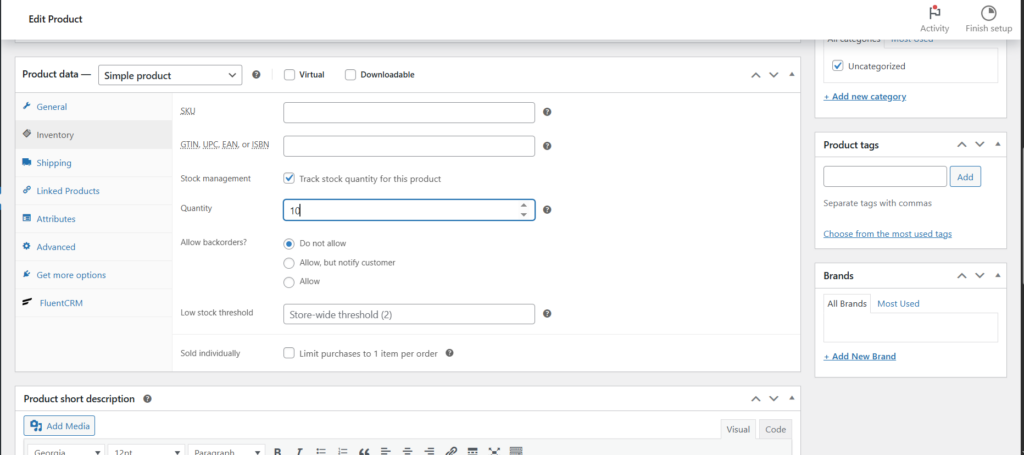This screenshot has height=455, width=1024.
Task: Select Allow, but notify customer radio option
Action: click(289, 262)
